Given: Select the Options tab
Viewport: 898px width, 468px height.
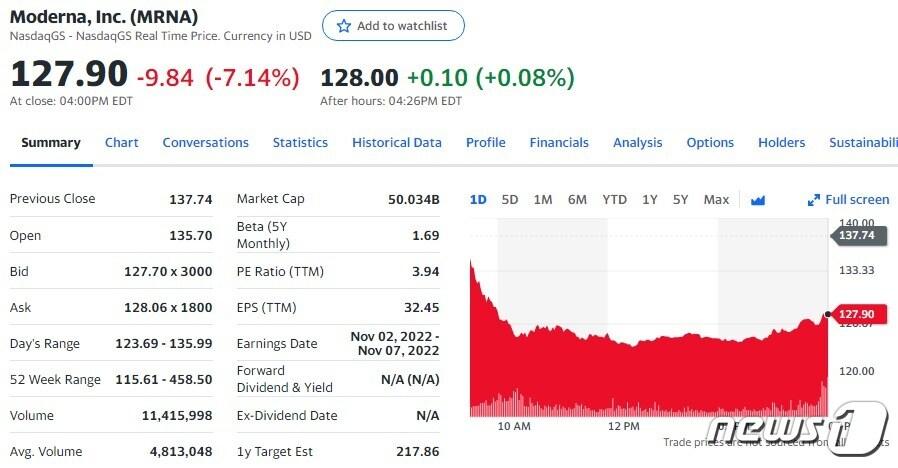Looking at the screenshot, I should click(x=710, y=143).
